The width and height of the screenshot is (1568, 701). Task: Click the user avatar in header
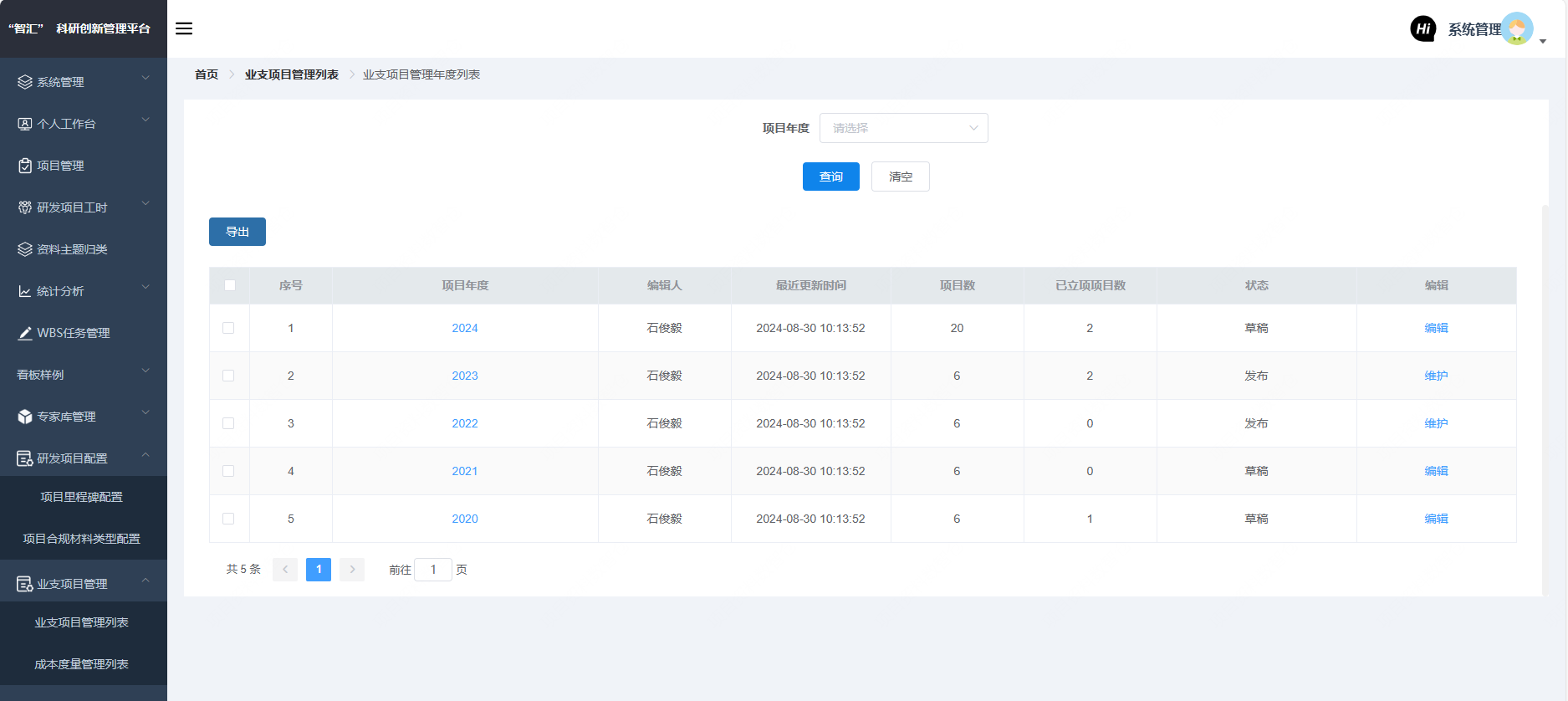coord(1517,29)
